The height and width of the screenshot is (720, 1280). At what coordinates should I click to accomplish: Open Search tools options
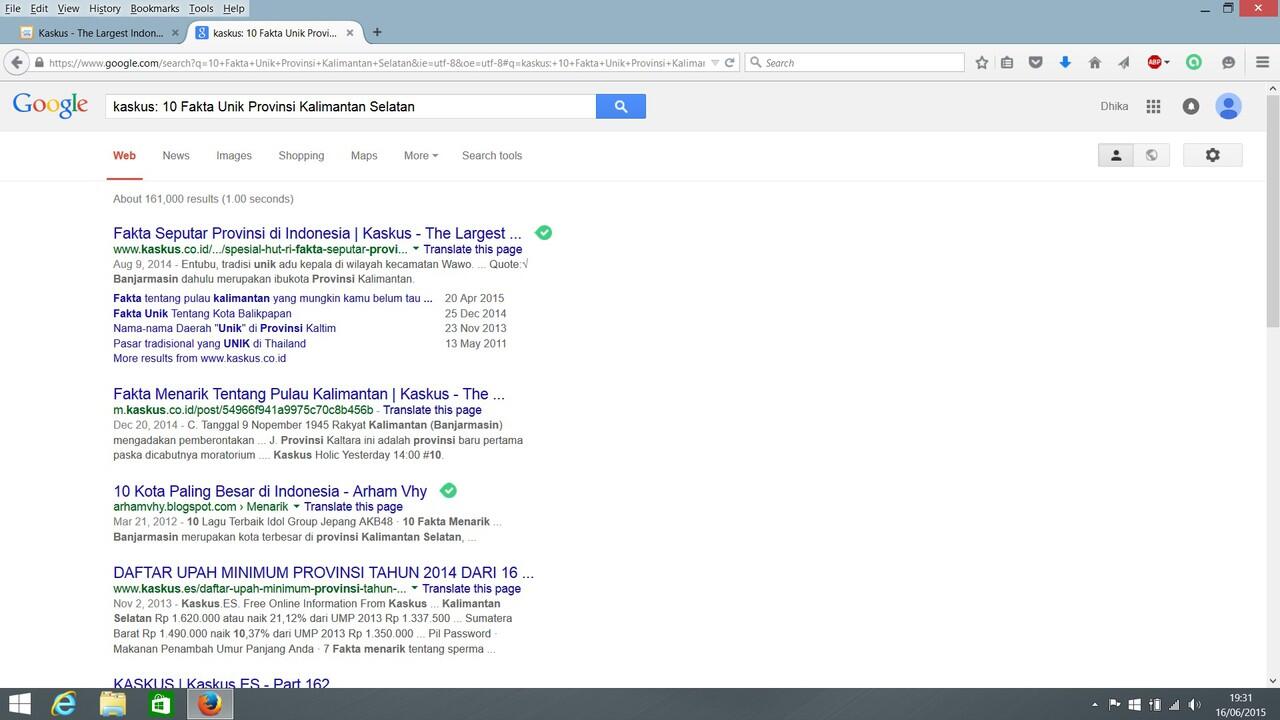point(492,155)
